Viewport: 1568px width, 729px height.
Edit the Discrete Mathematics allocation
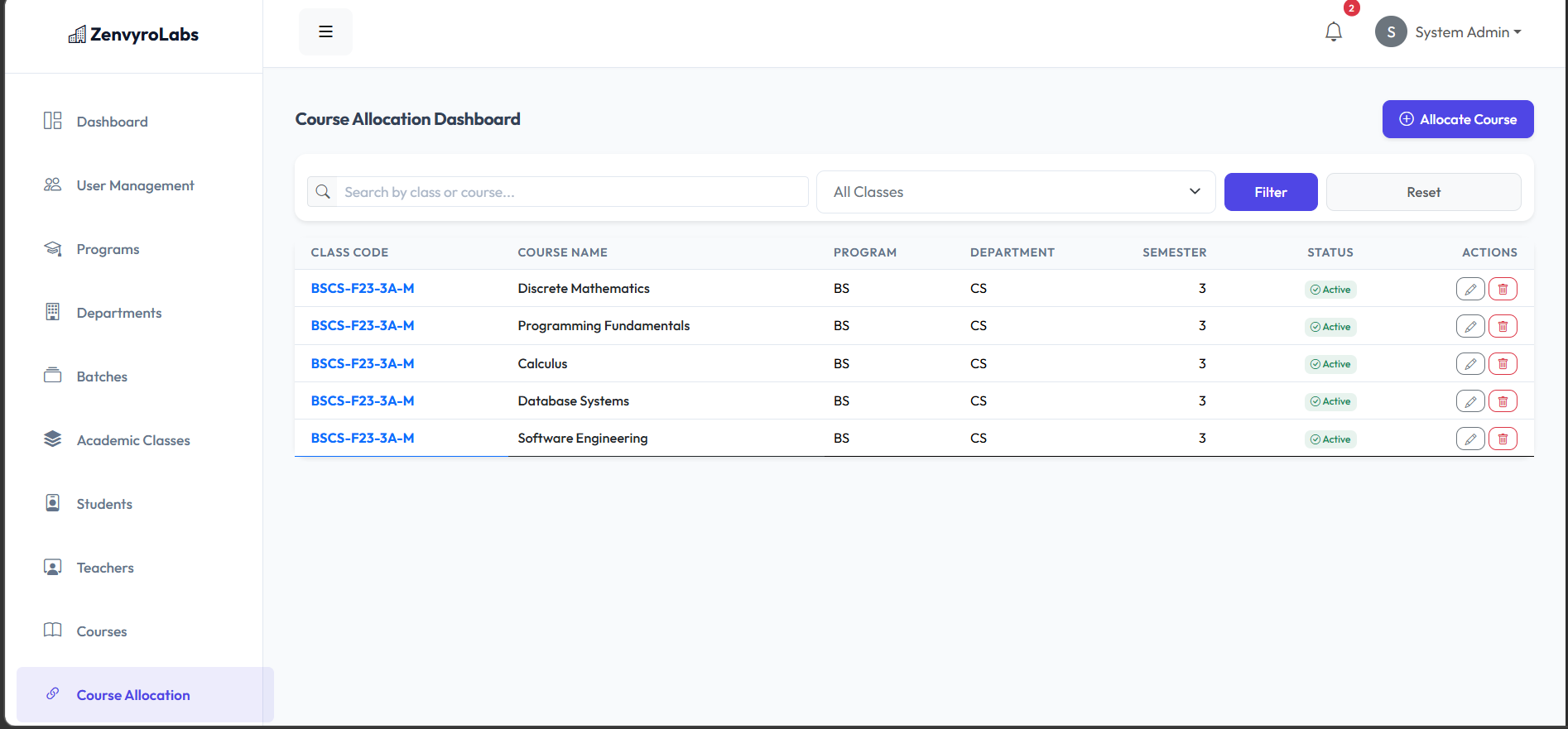click(1469, 289)
